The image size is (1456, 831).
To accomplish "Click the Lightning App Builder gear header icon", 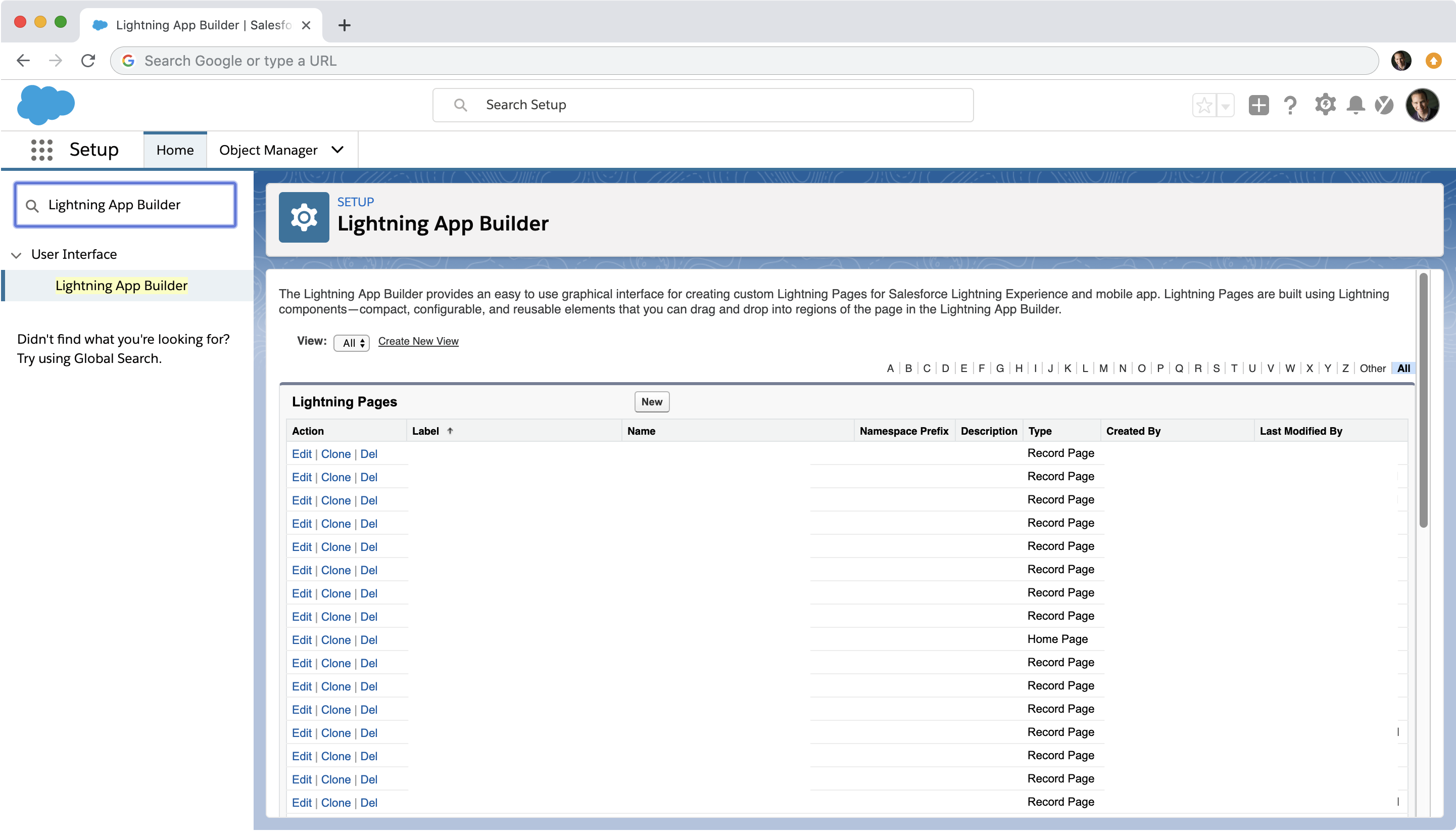I will point(304,217).
